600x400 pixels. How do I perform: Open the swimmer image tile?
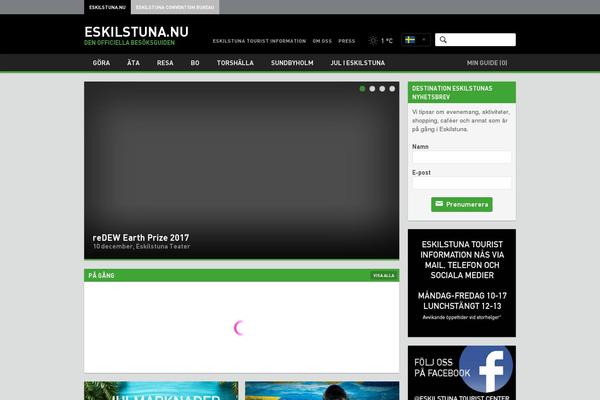point(322,390)
